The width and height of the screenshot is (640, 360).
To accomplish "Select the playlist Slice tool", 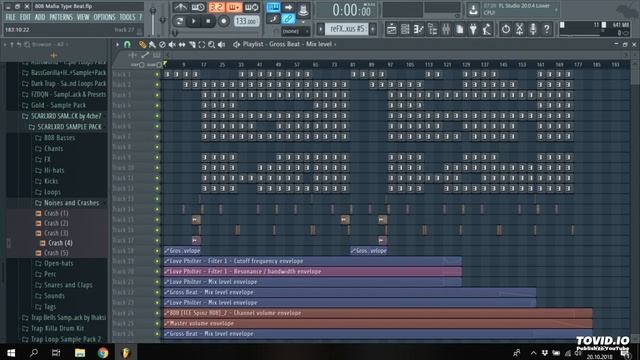I will [192, 44].
